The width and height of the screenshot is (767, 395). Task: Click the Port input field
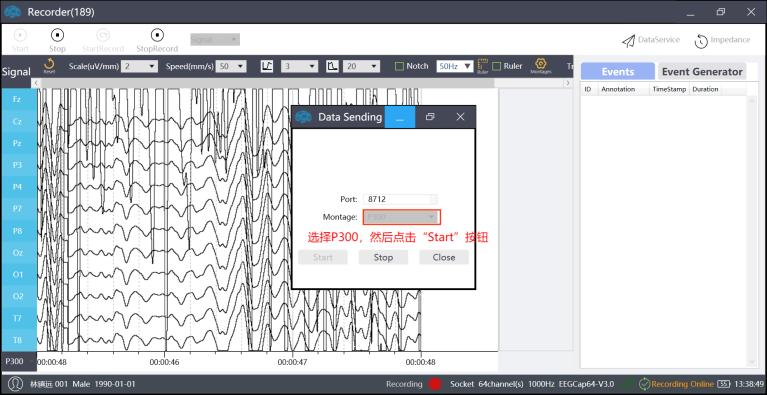point(401,199)
